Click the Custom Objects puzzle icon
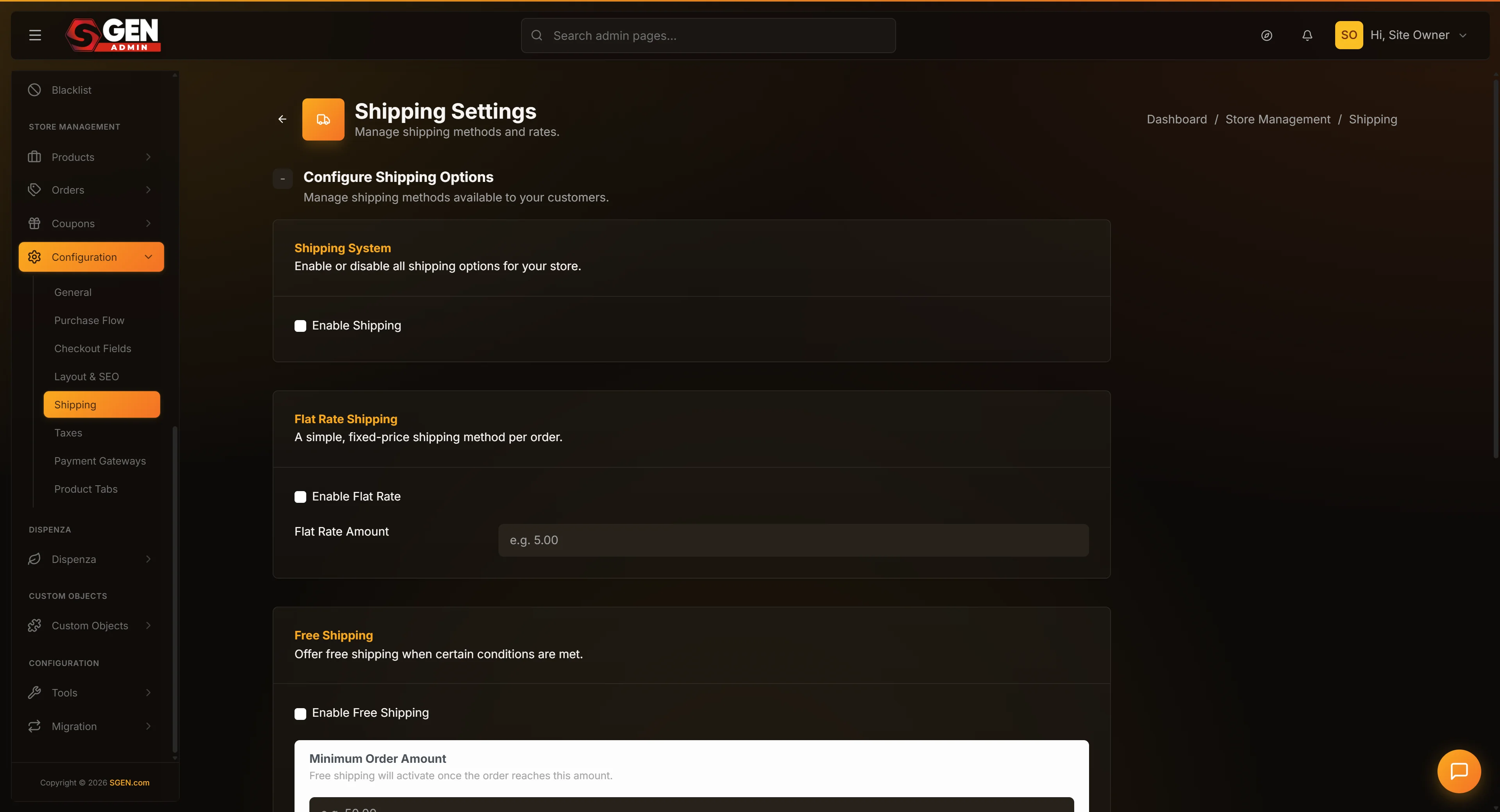The height and width of the screenshot is (812, 1500). [x=34, y=626]
